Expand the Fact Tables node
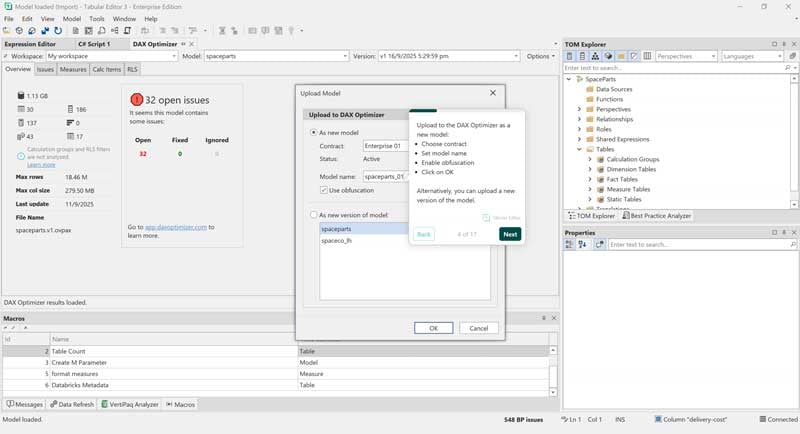 pyautogui.click(x=590, y=180)
